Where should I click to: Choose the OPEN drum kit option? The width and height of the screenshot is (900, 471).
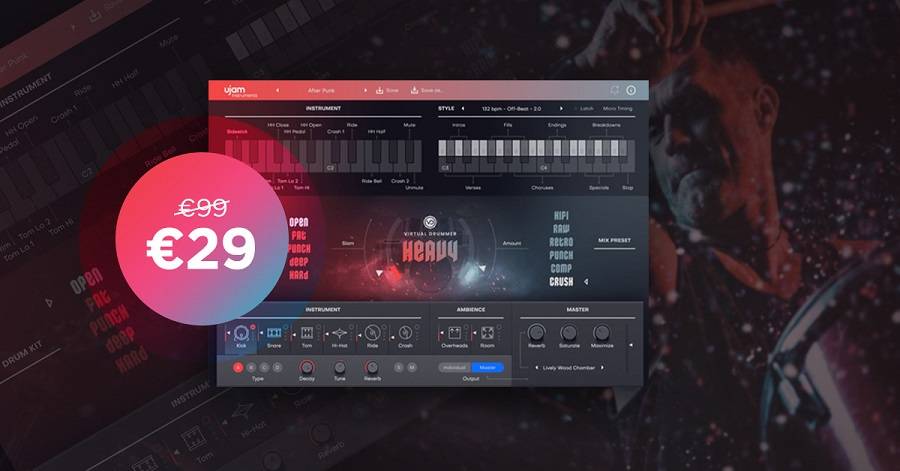[x=298, y=222]
